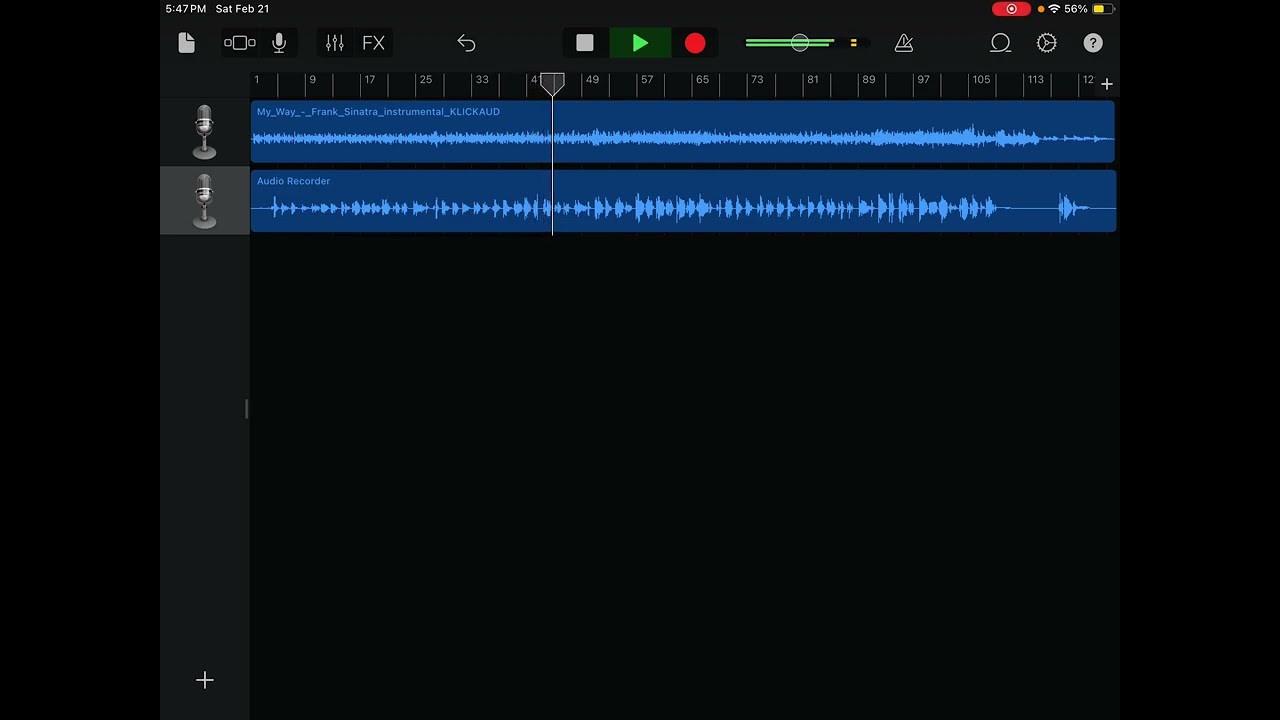
Task: Select the Audio Recorder track microphone icon
Action: click(x=204, y=200)
